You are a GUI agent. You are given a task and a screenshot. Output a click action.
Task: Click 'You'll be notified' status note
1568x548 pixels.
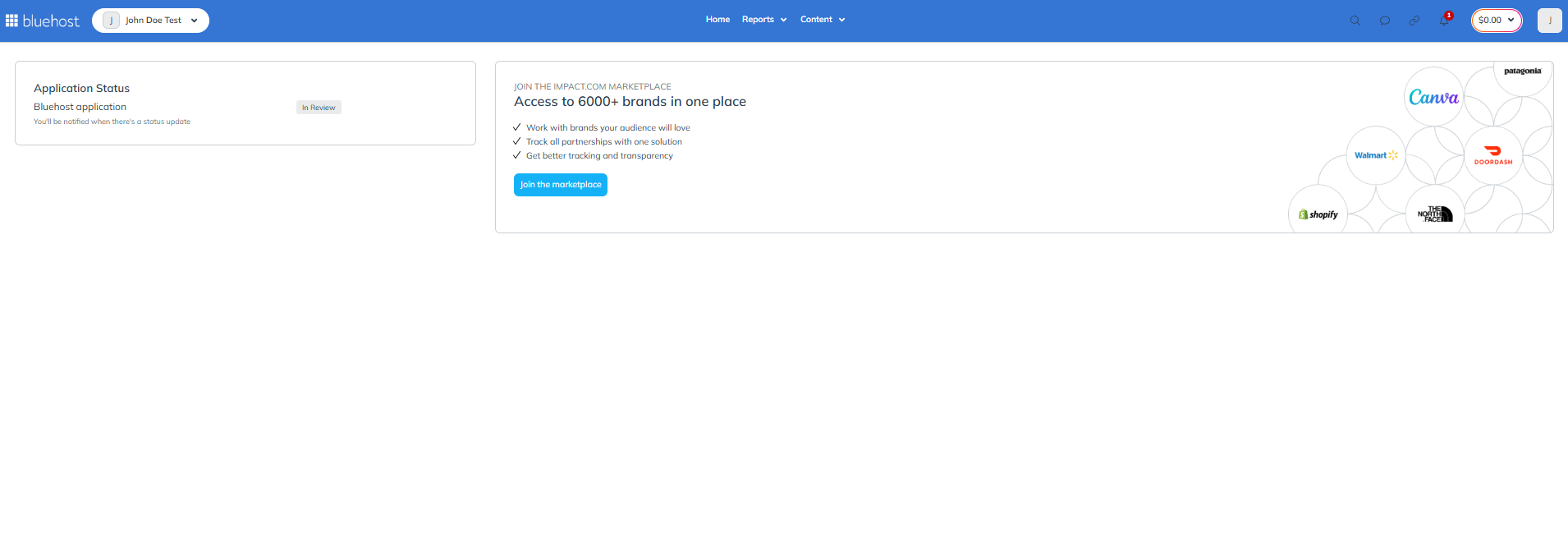coord(112,122)
